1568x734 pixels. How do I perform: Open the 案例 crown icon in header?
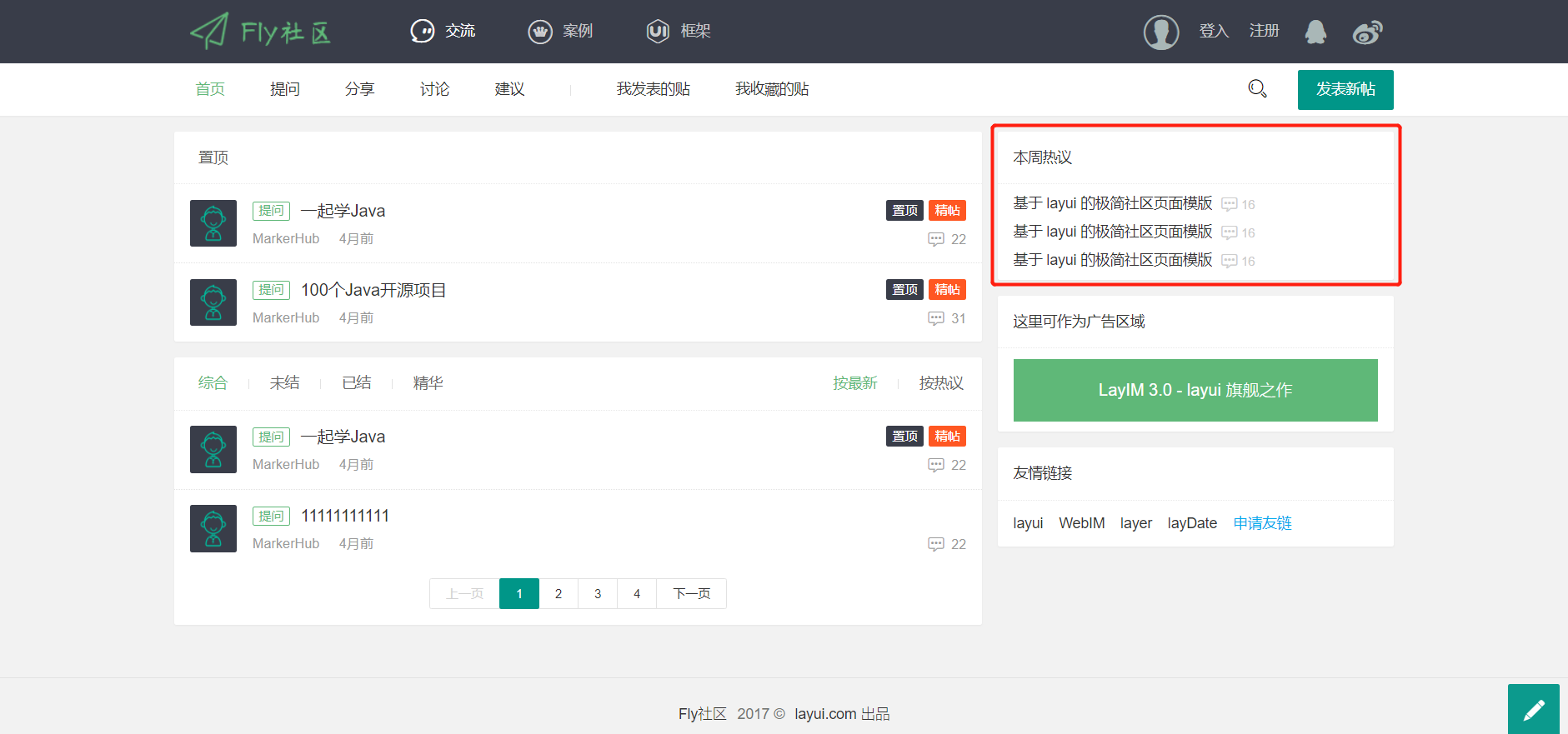(540, 32)
